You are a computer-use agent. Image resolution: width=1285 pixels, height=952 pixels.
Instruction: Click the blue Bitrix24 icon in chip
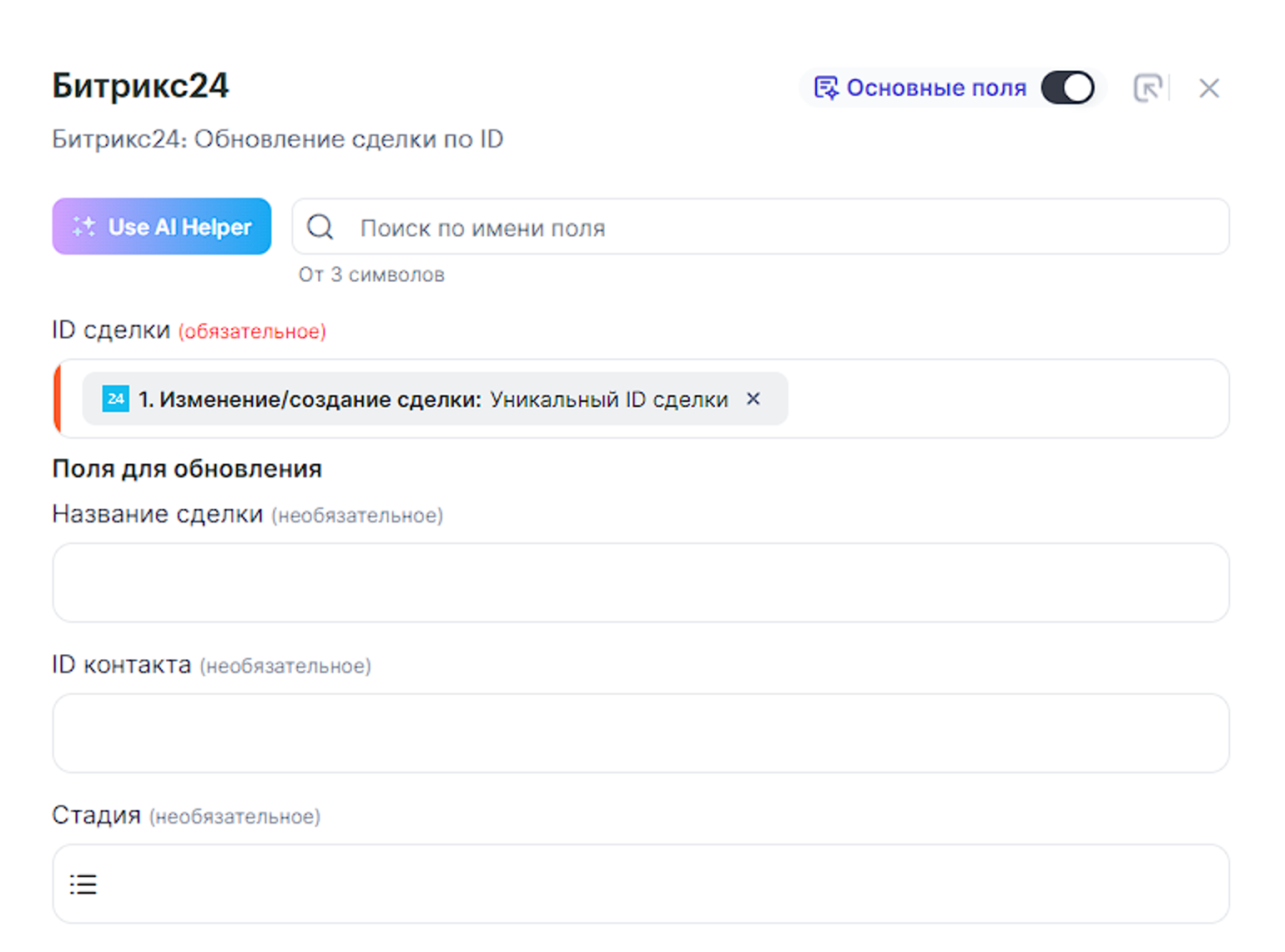tap(115, 399)
